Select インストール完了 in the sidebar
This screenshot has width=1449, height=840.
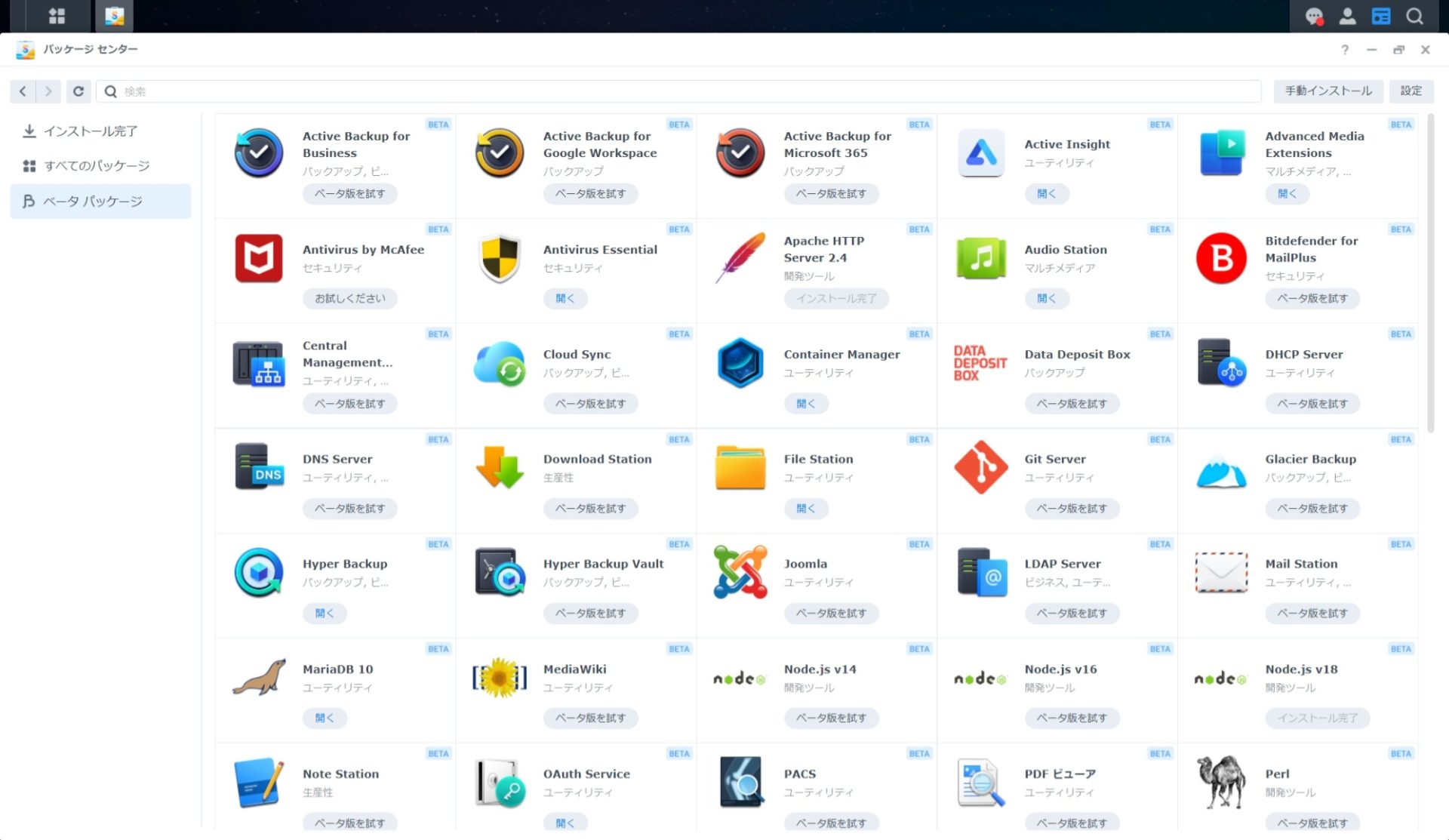point(91,131)
